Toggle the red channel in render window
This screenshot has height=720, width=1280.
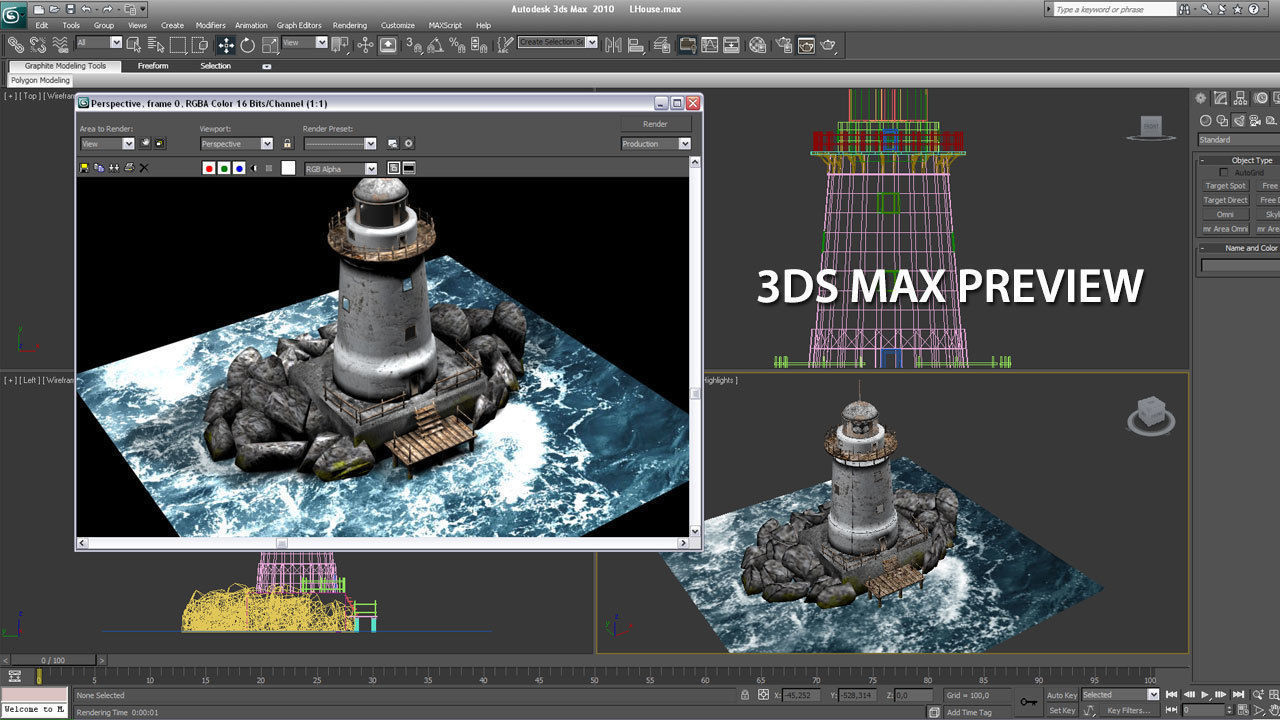(209, 168)
